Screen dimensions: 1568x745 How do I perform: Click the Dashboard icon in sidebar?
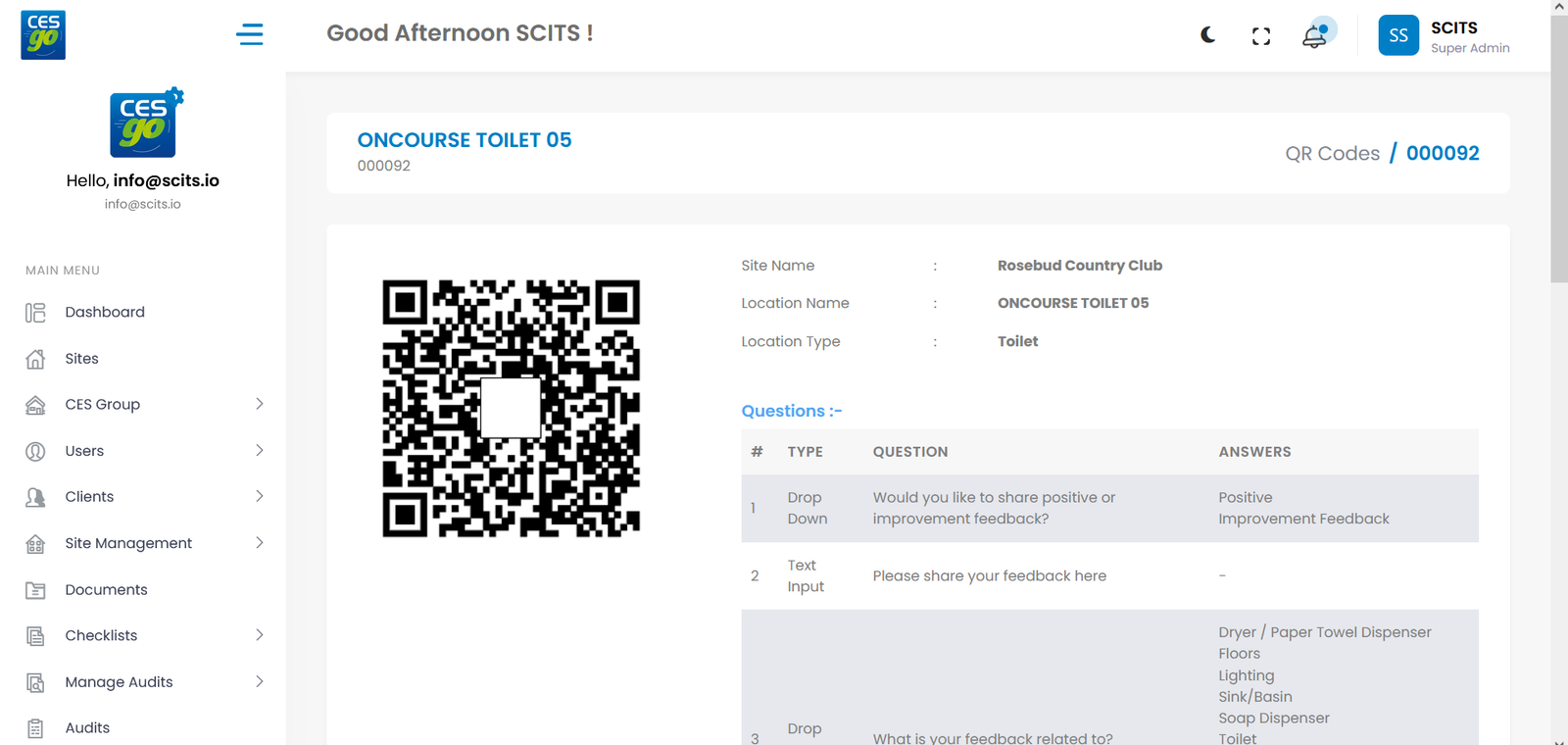click(x=35, y=313)
